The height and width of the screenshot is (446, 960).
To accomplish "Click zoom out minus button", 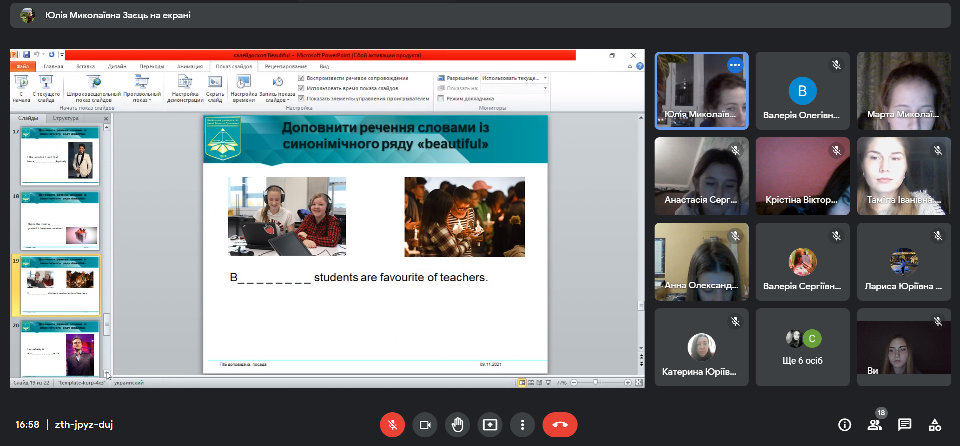I will click(572, 382).
